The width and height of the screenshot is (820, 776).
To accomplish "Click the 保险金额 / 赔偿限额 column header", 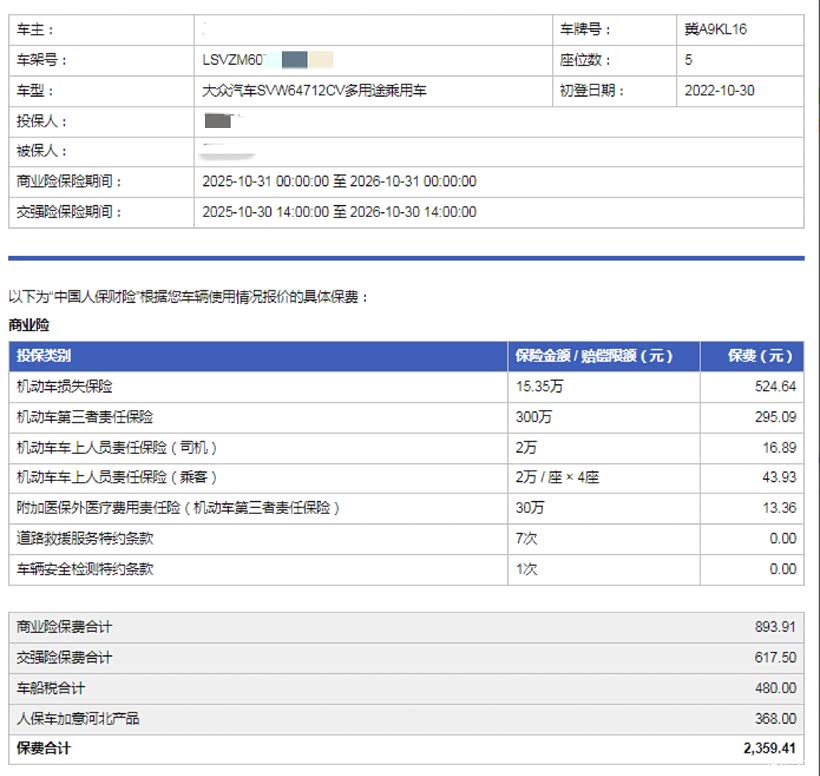I will click(x=593, y=356).
